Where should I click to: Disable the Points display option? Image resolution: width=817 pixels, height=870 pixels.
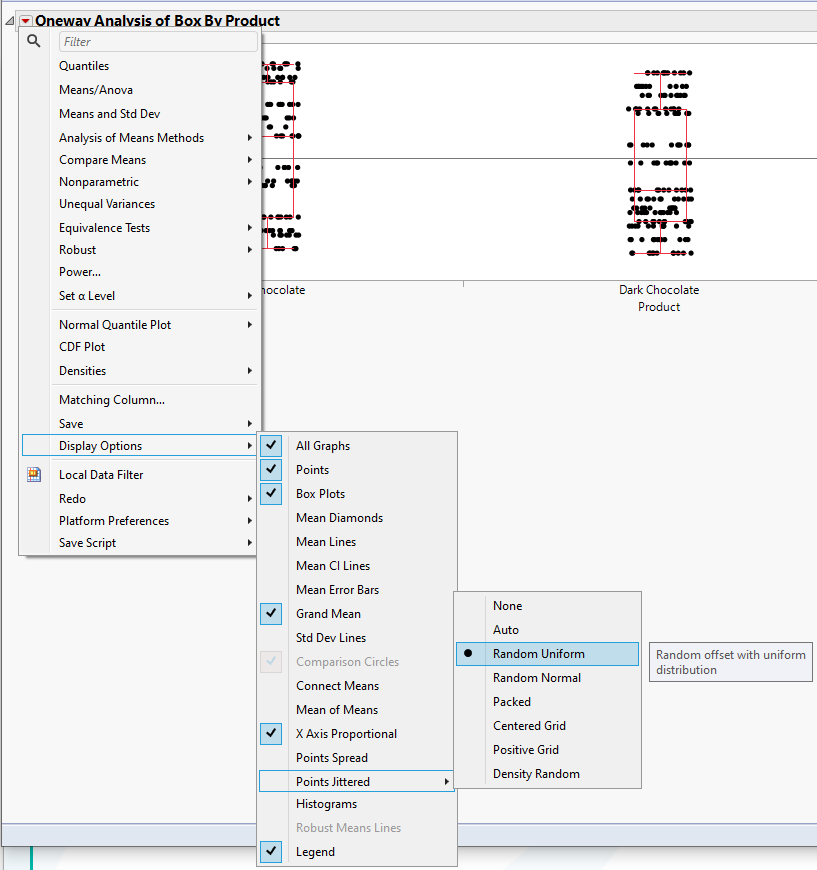(270, 469)
